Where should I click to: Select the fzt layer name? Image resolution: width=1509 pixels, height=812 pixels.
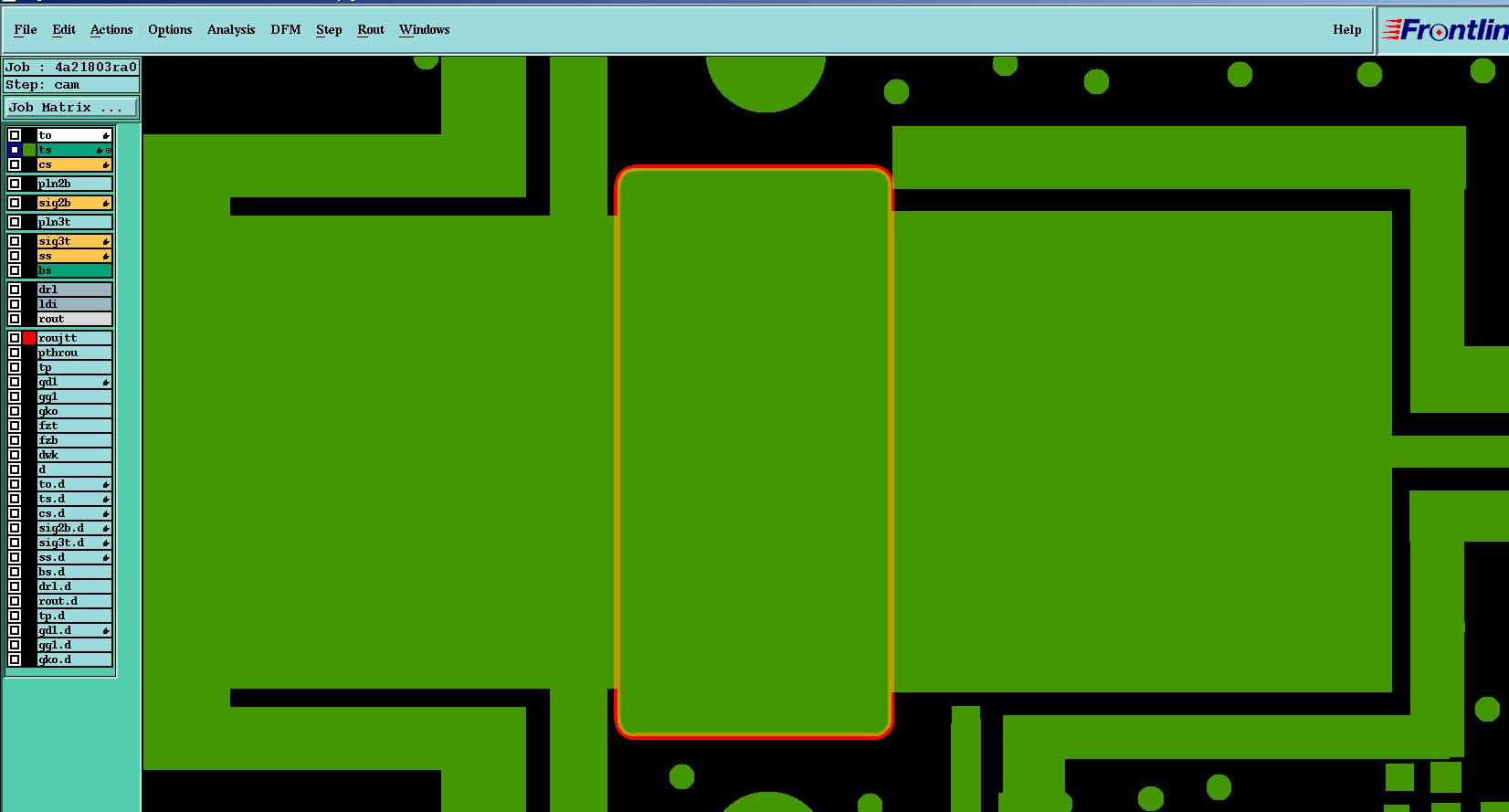[x=75, y=426]
